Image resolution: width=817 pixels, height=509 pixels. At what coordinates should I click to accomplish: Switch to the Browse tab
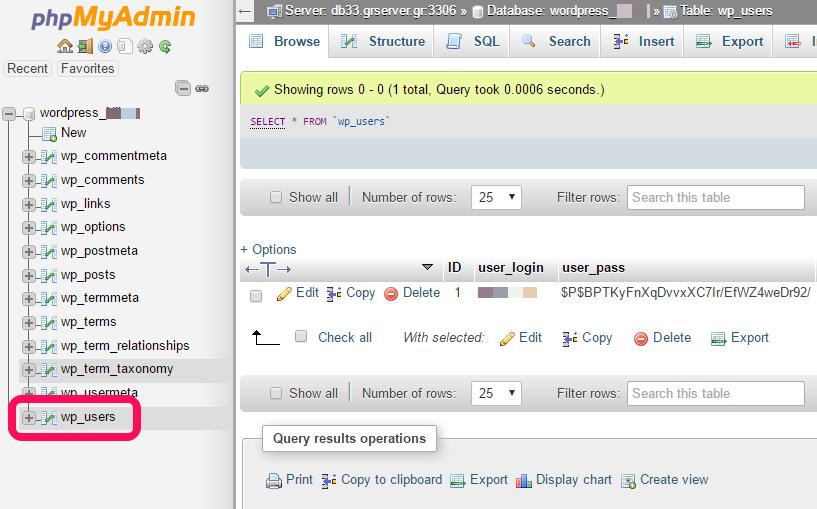pyautogui.click(x=284, y=42)
